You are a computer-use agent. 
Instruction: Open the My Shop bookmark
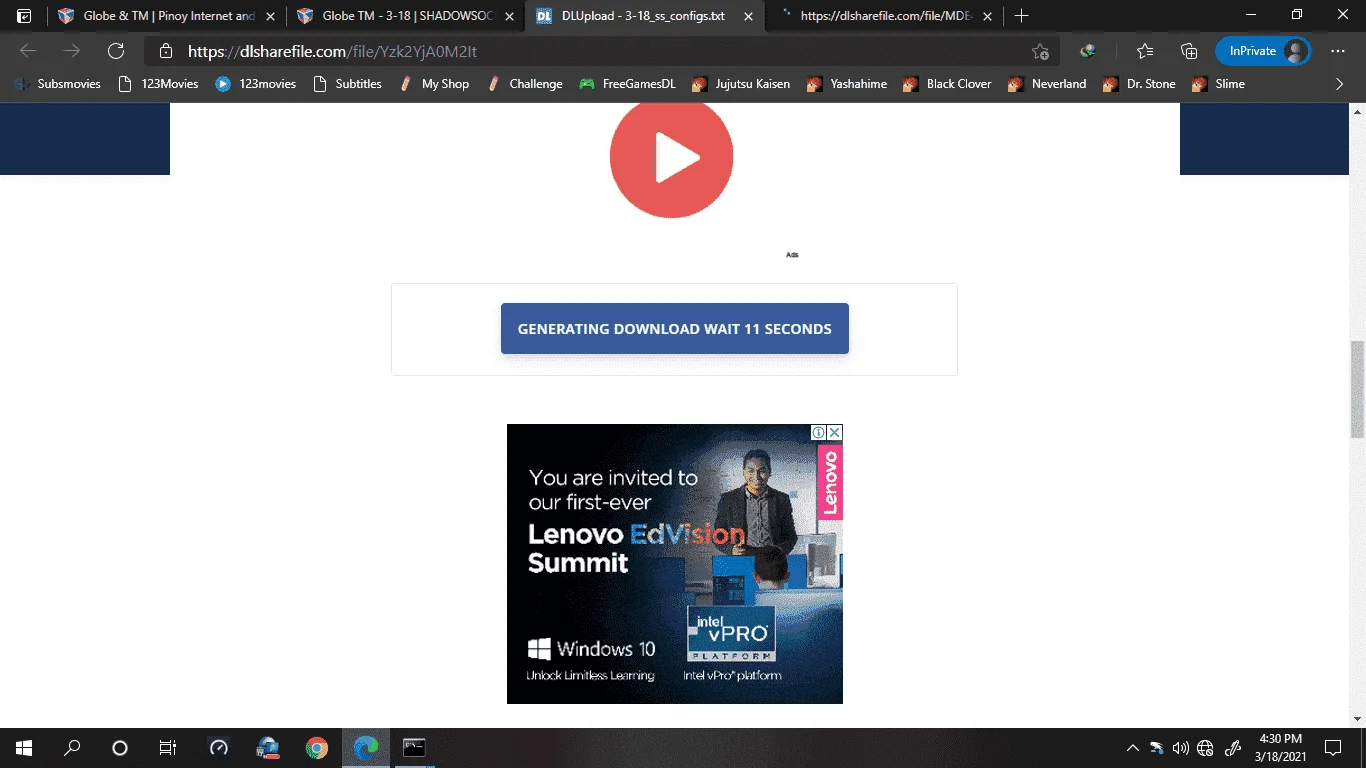coord(434,84)
